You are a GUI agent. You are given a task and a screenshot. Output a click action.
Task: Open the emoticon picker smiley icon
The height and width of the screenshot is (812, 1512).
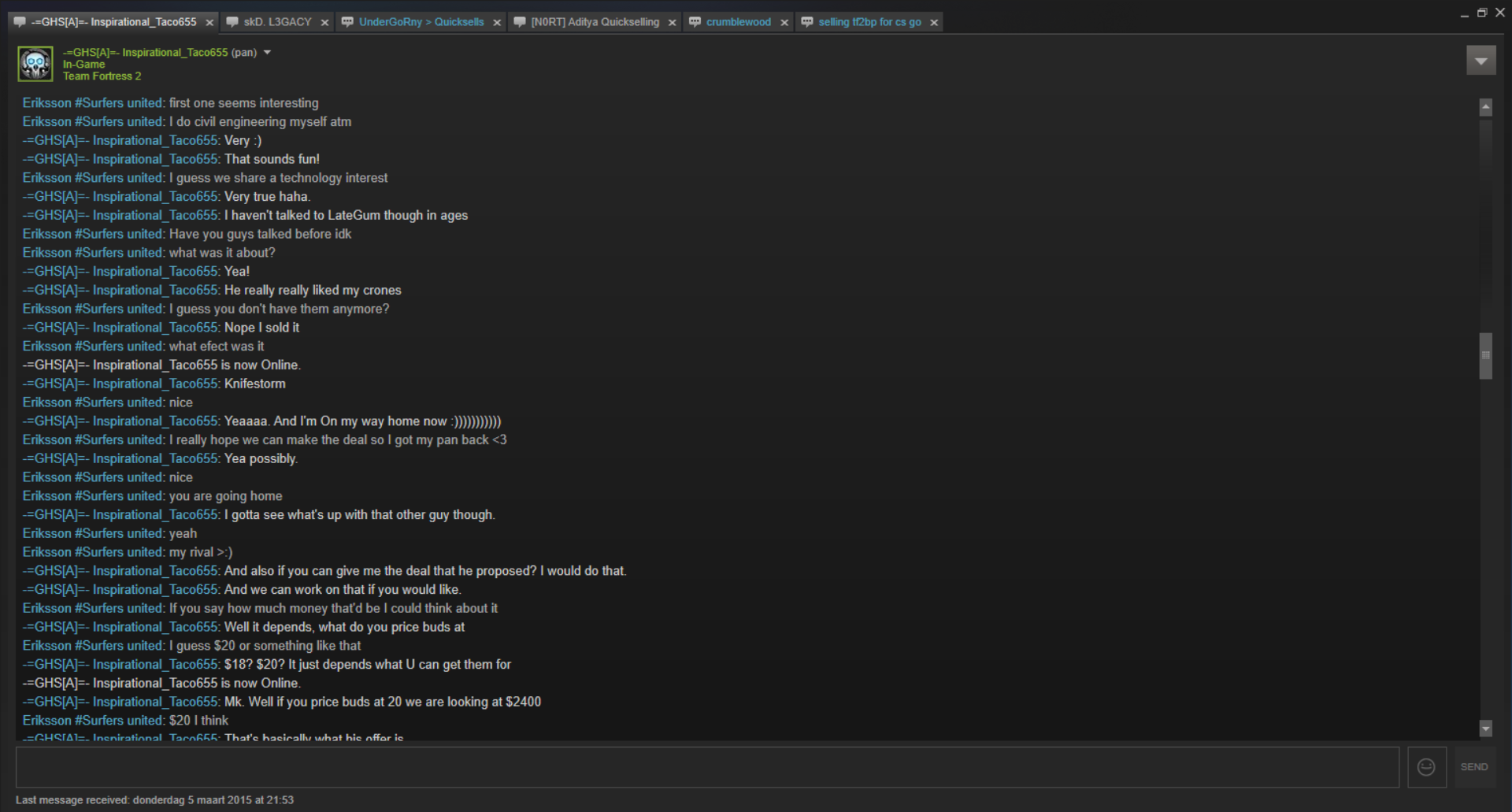point(1426,767)
